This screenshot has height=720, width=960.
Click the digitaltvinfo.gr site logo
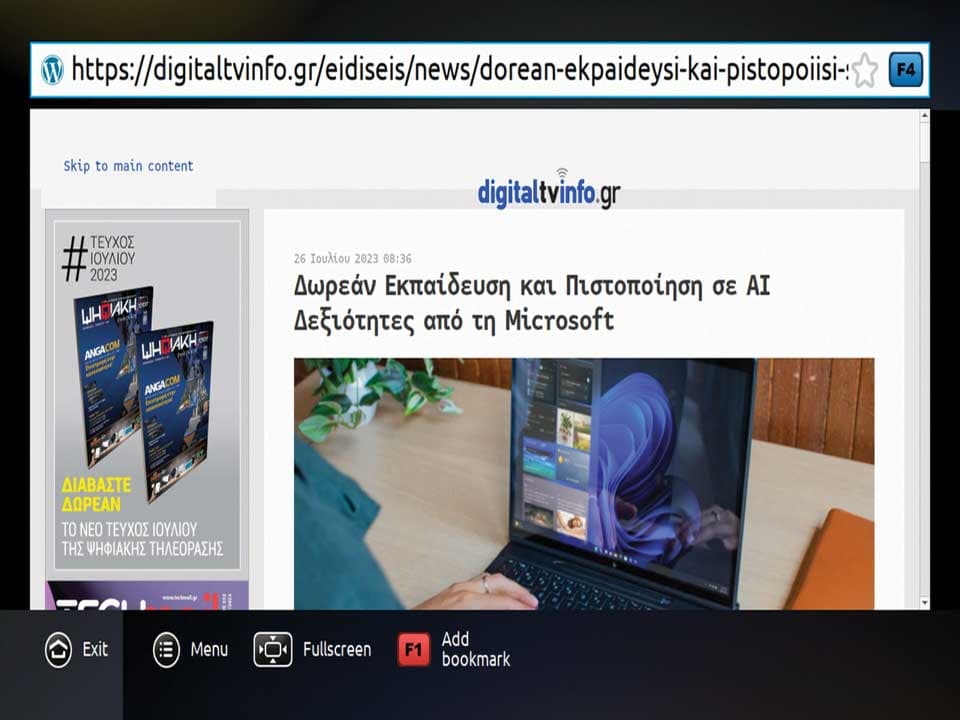548,190
